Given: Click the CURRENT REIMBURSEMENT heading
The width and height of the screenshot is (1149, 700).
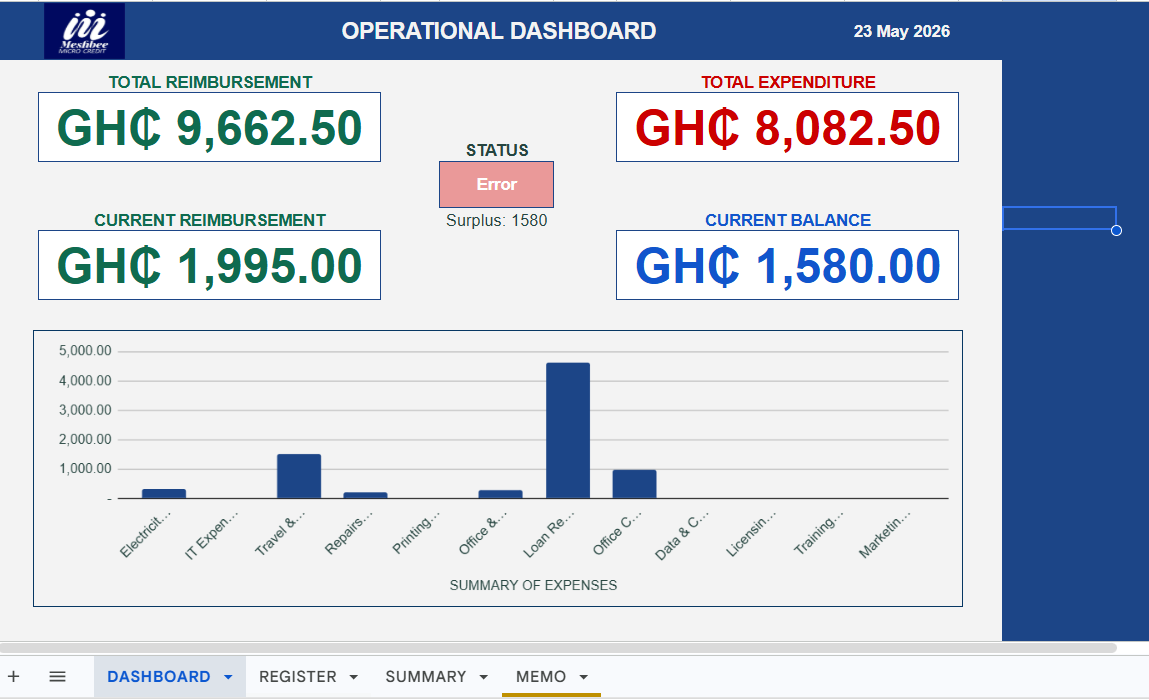Looking at the screenshot, I should (x=210, y=221).
